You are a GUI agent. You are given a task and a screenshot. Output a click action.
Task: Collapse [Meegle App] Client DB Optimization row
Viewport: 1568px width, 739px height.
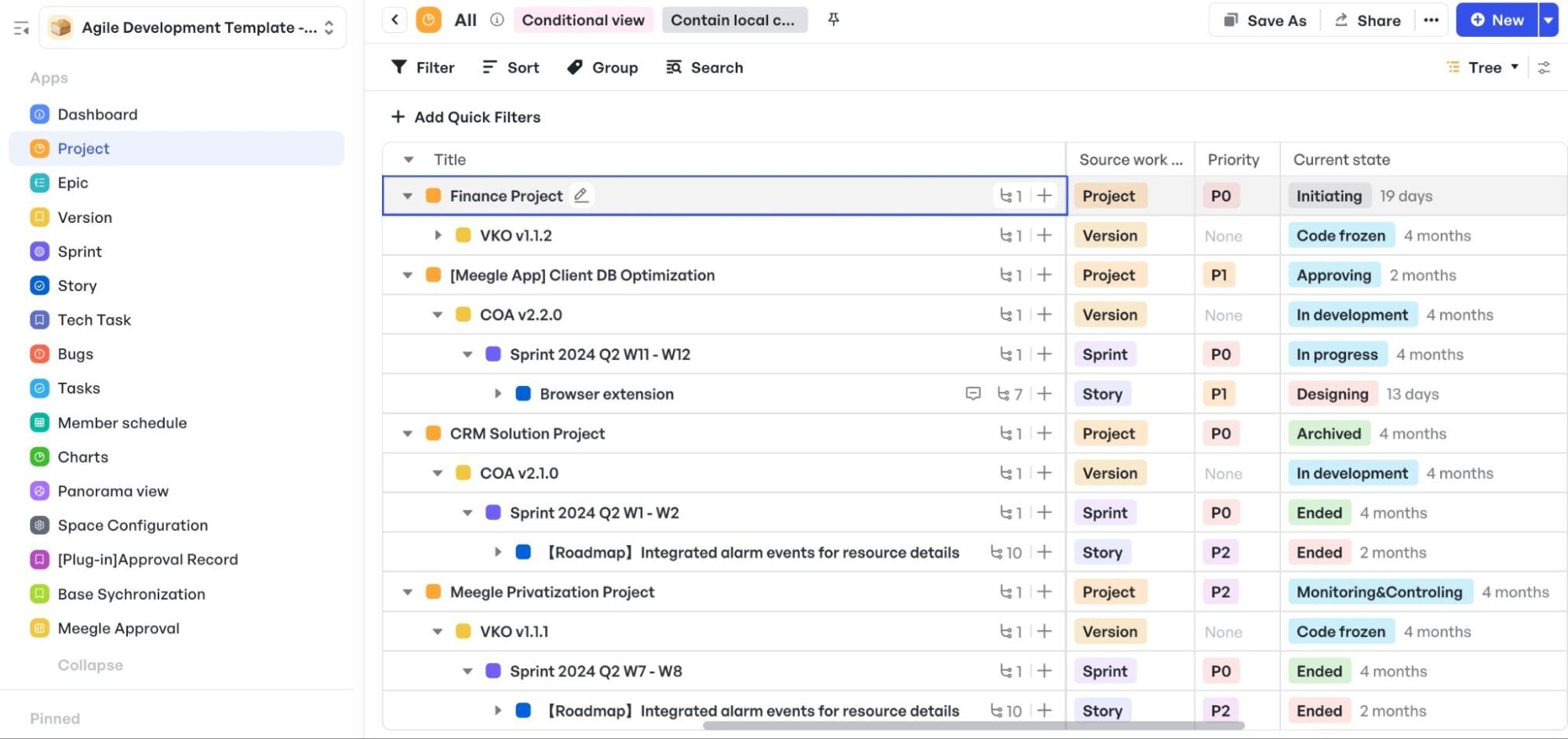[407, 275]
